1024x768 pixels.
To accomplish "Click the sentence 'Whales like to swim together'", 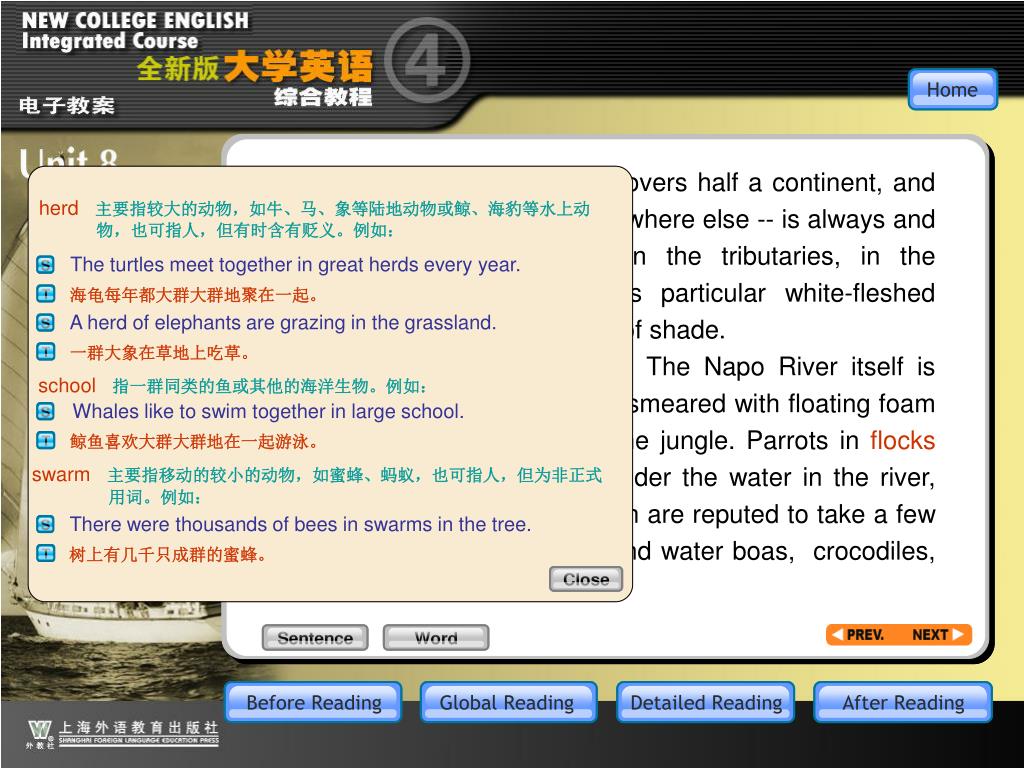I will click(x=268, y=411).
